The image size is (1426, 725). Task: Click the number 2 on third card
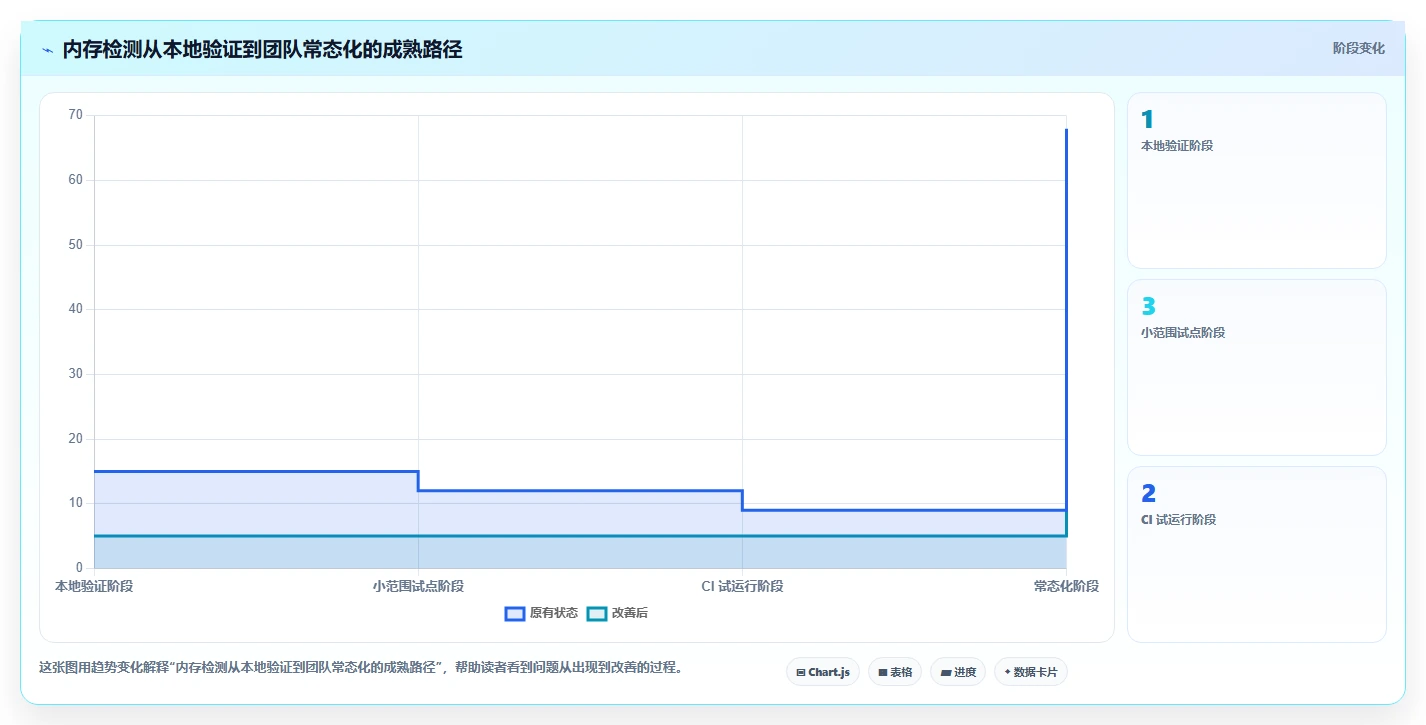[1148, 493]
